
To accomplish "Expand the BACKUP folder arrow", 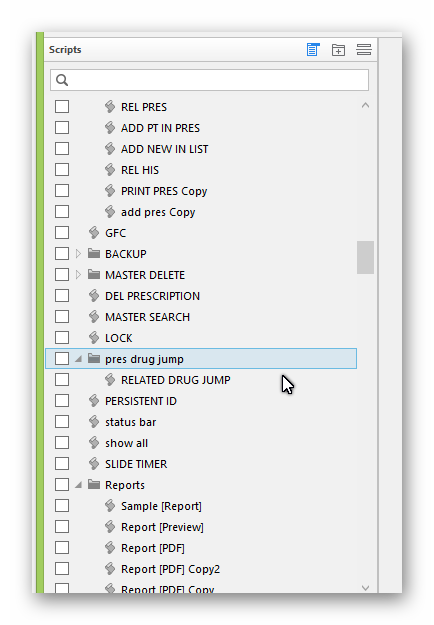I will pyautogui.click(x=78, y=254).
